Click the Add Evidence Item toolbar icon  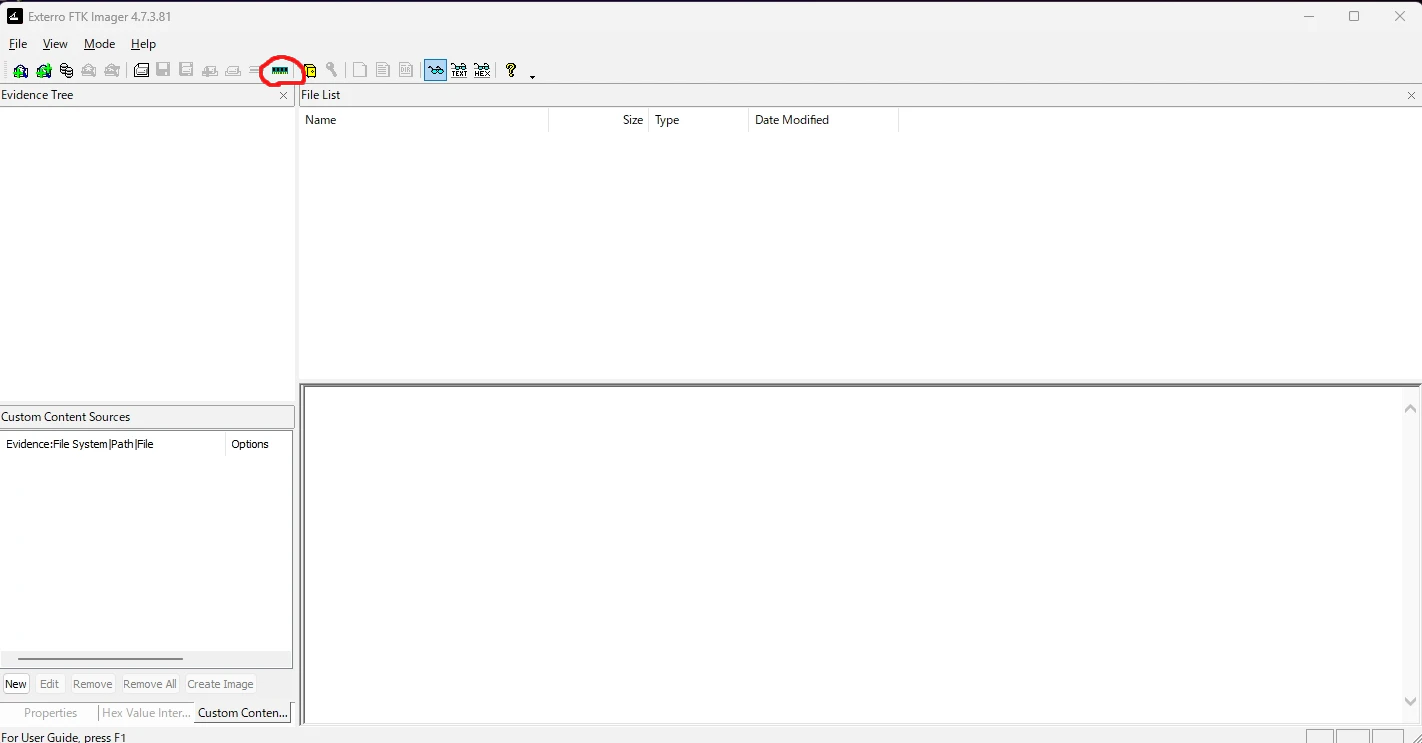pyautogui.click(x=20, y=70)
